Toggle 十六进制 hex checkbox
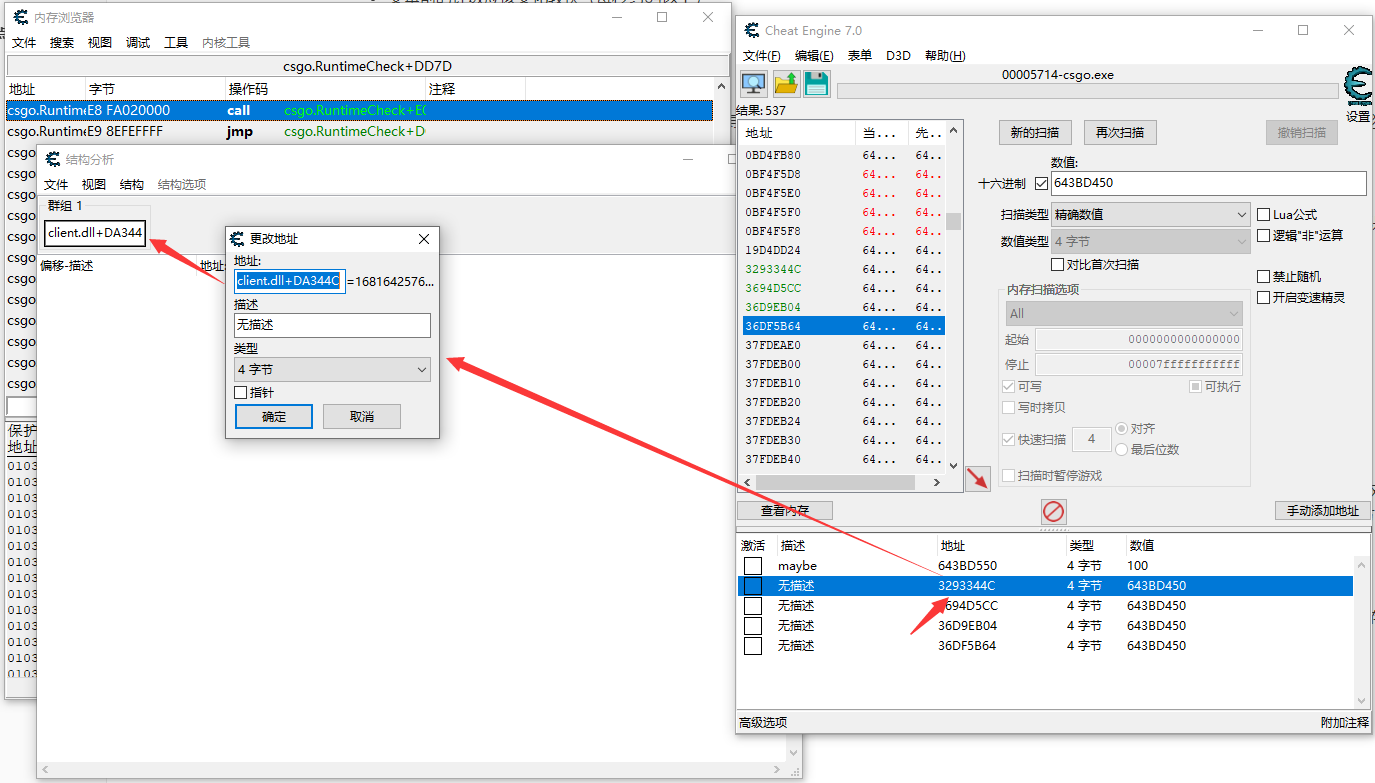Image resolution: width=1375 pixels, height=783 pixels. 1041,184
